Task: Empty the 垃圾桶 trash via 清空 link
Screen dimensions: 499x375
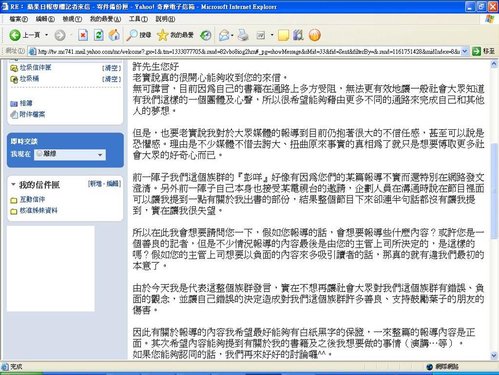Action: tap(111, 79)
